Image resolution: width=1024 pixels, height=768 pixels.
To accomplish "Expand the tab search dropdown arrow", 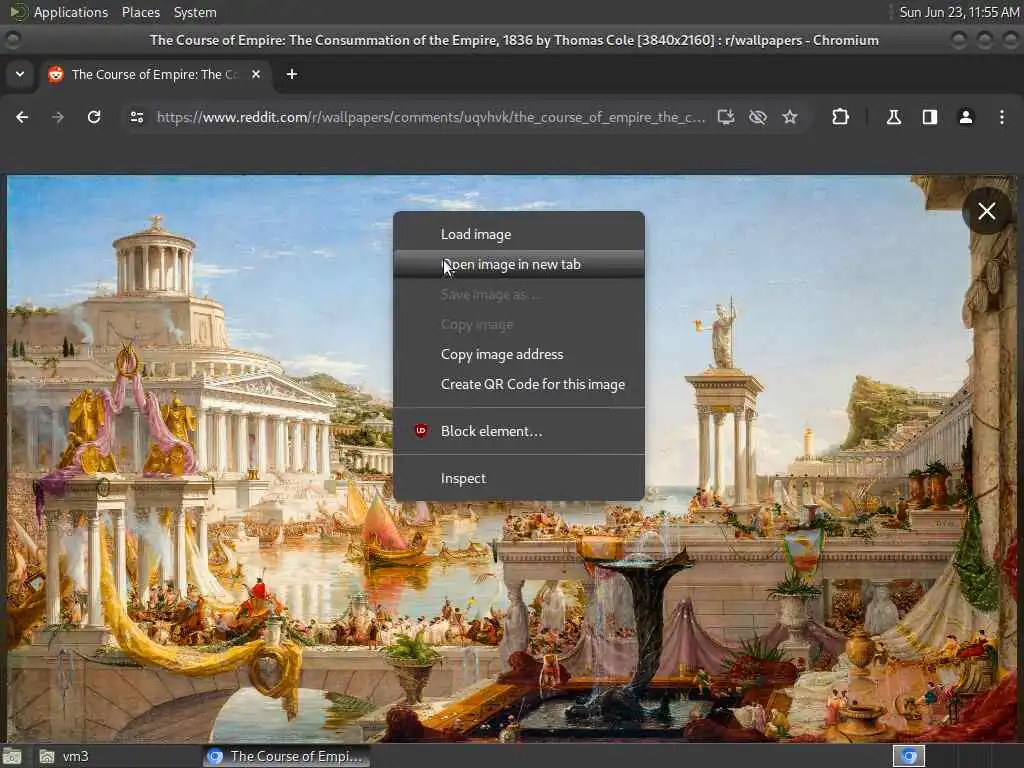I will (20, 74).
